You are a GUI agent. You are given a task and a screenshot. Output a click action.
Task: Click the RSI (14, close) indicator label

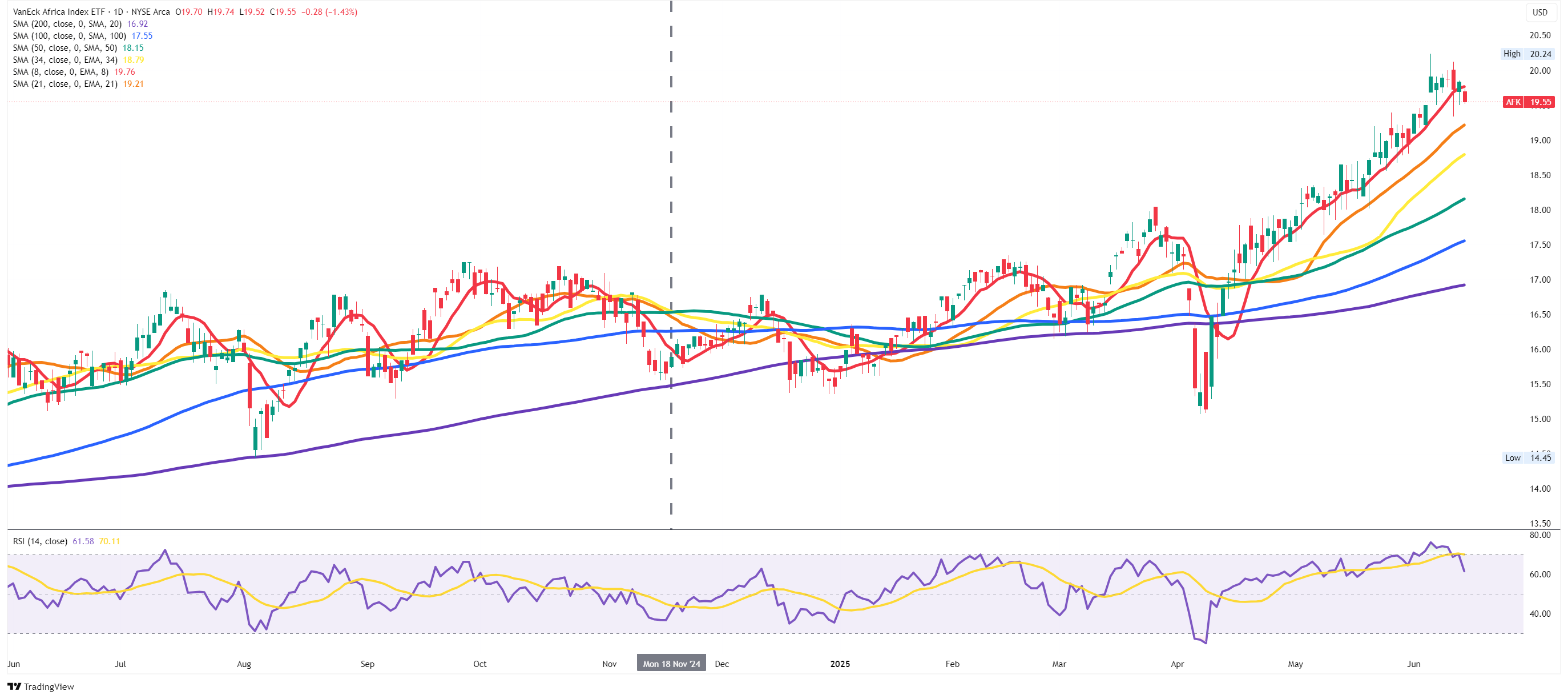pos(40,541)
